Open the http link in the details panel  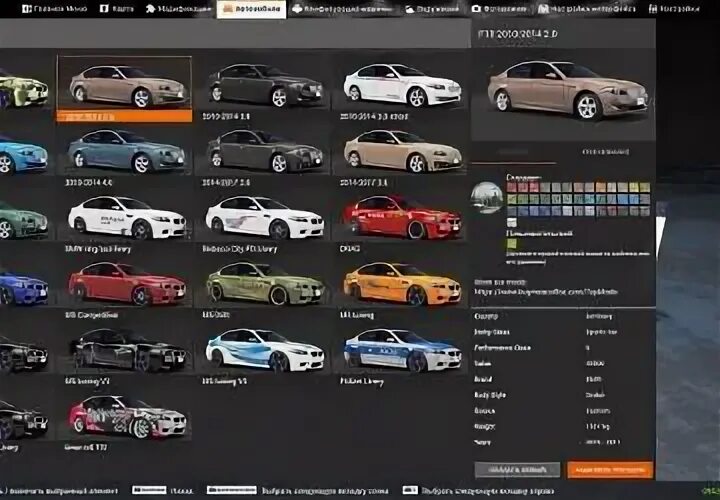[546, 292]
